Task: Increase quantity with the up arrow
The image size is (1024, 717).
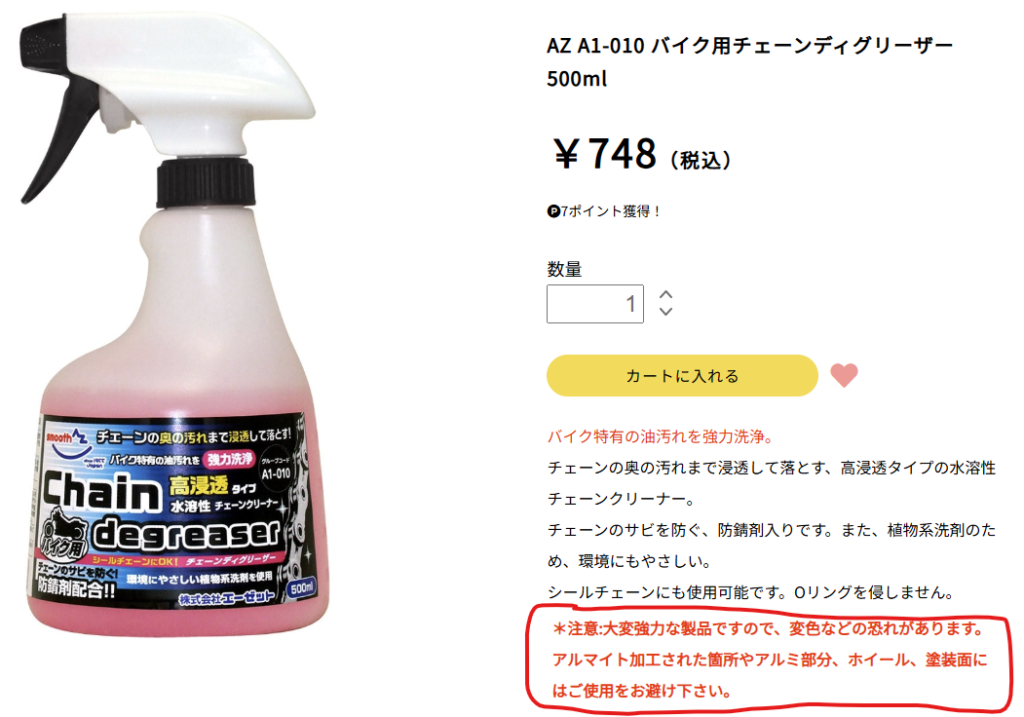Action: click(x=665, y=295)
